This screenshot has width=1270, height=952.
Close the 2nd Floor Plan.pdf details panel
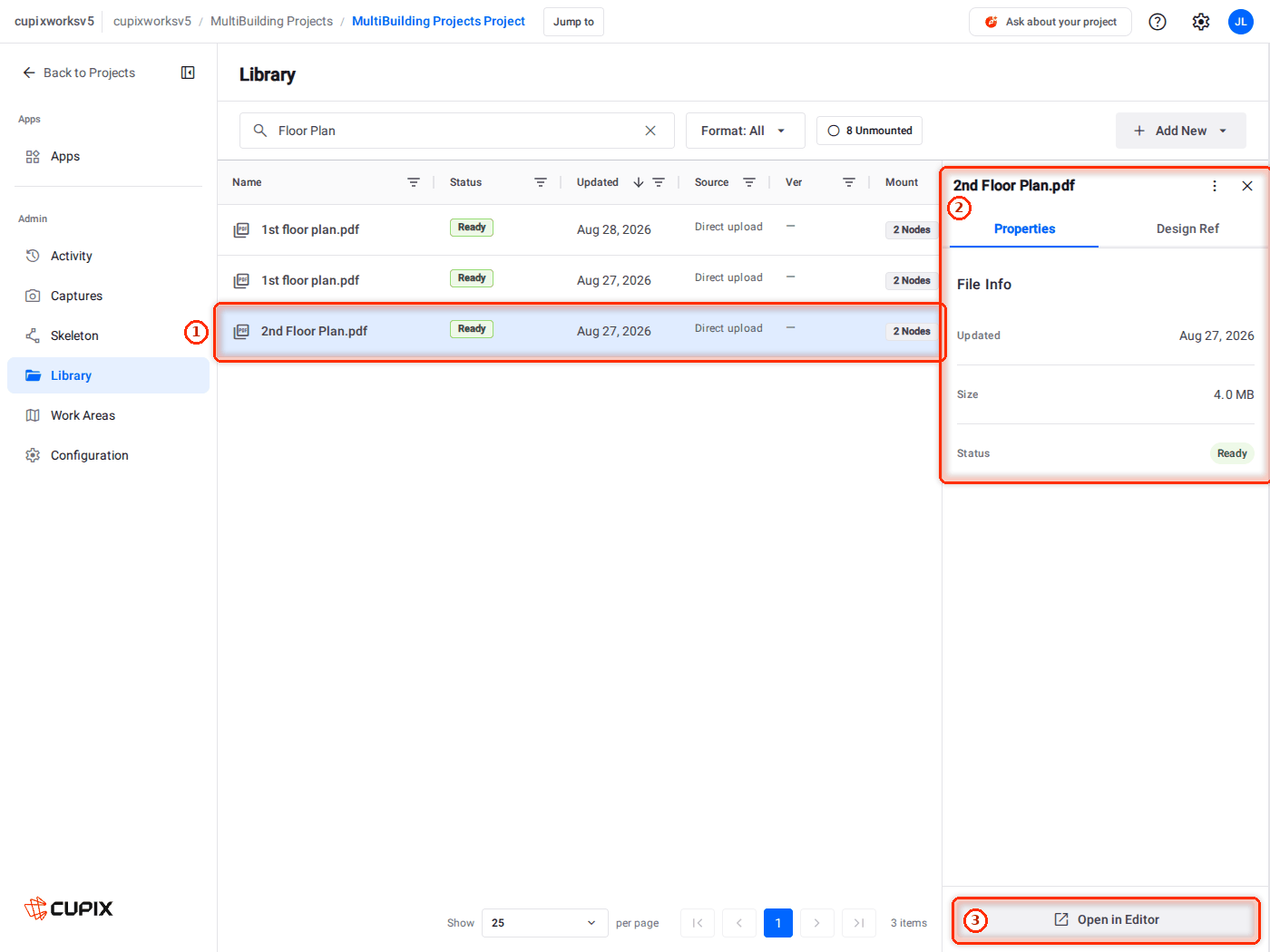1247,186
